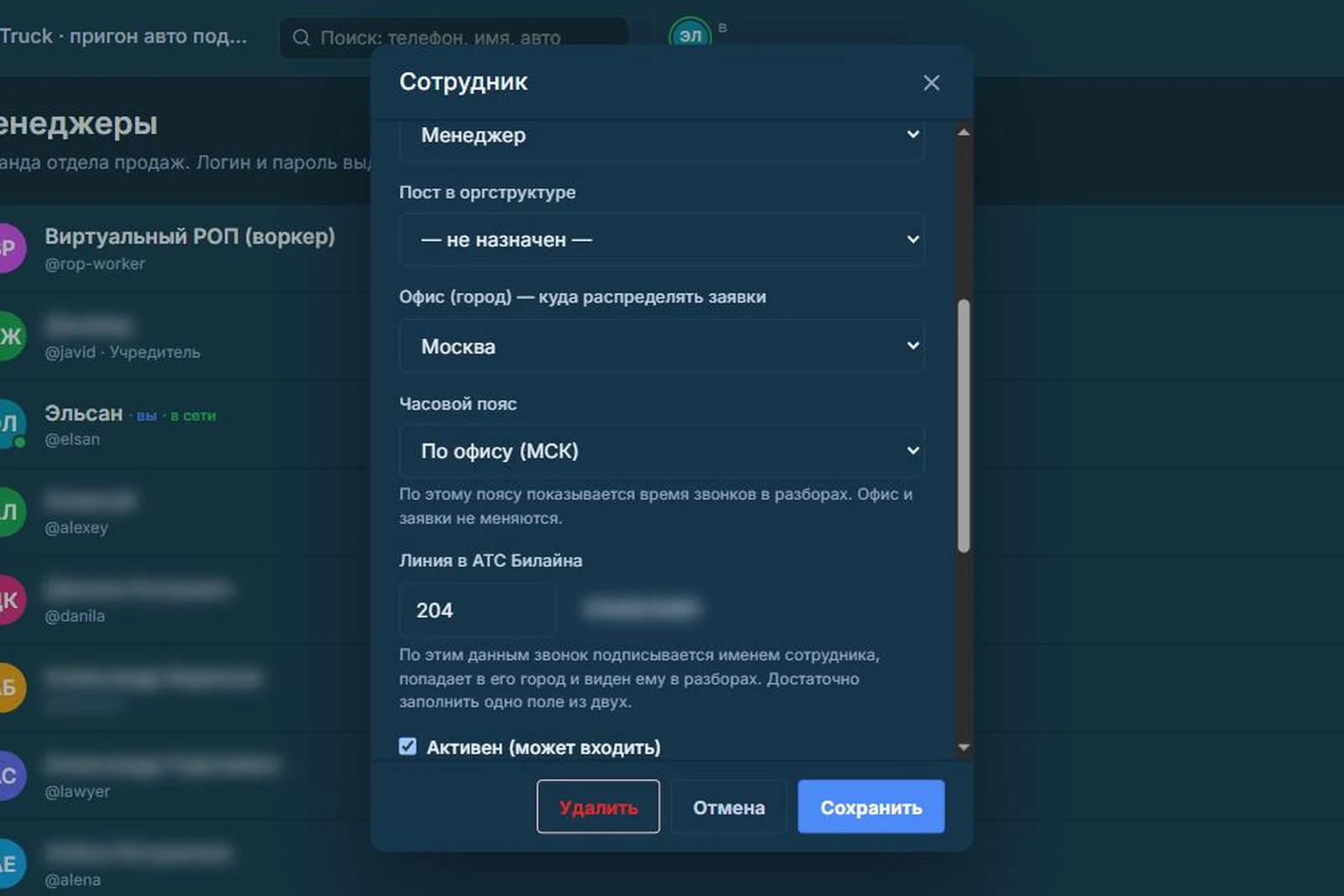This screenshot has height=896, width=1344.
Task: Click the dialog scrollbar up arrow
Action: (x=963, y=133)
